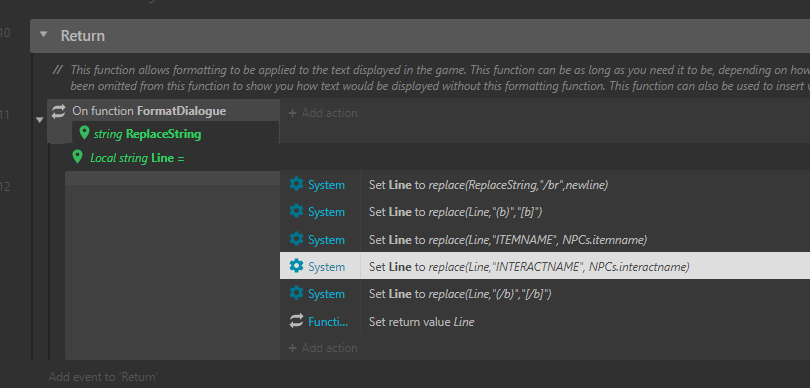Click Add action below Set return value

pyautogui.click(x=323, y=348)
